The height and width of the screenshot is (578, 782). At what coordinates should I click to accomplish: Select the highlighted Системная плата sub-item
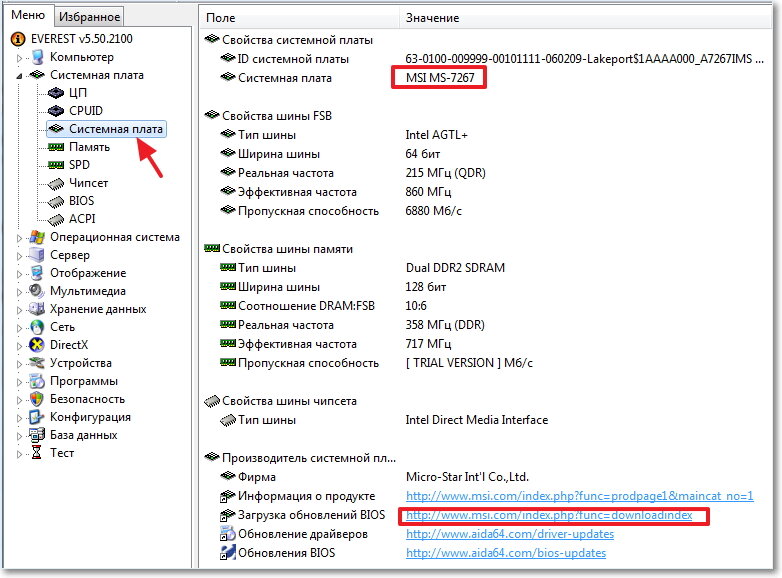click(x=107, y=129)
